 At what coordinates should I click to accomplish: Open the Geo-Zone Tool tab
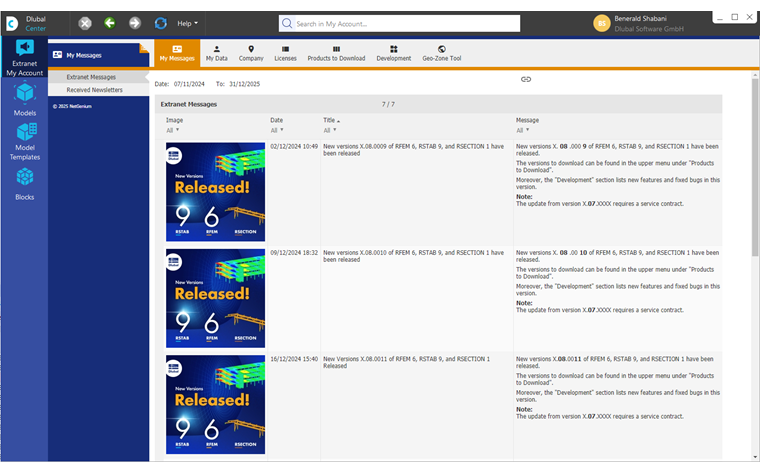point(442,53)
